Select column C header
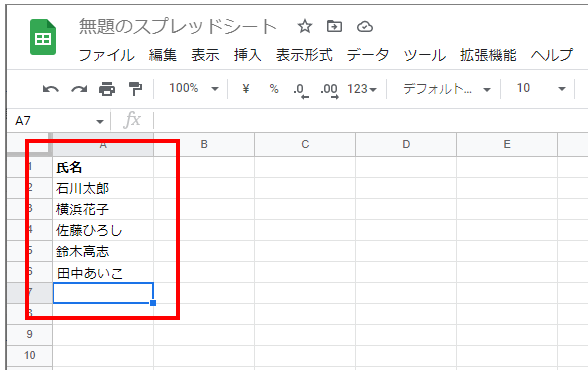The height and width of the screenshot is (370, 588). pyautogui.click(x=305, y=144)
